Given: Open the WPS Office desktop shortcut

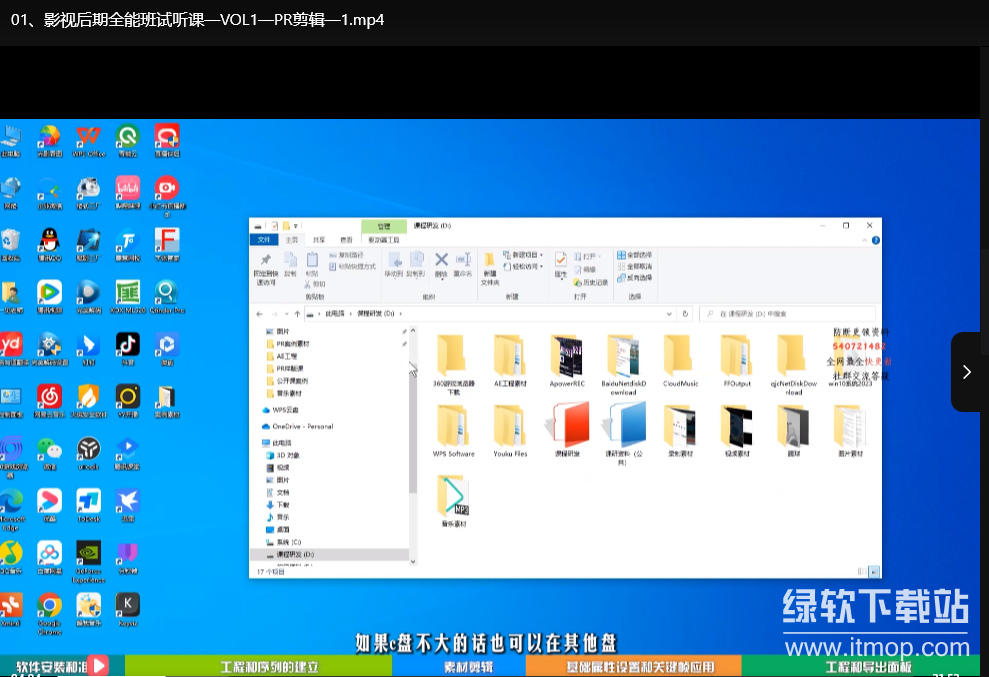Looking at the screenshot, I should [88, 141].
